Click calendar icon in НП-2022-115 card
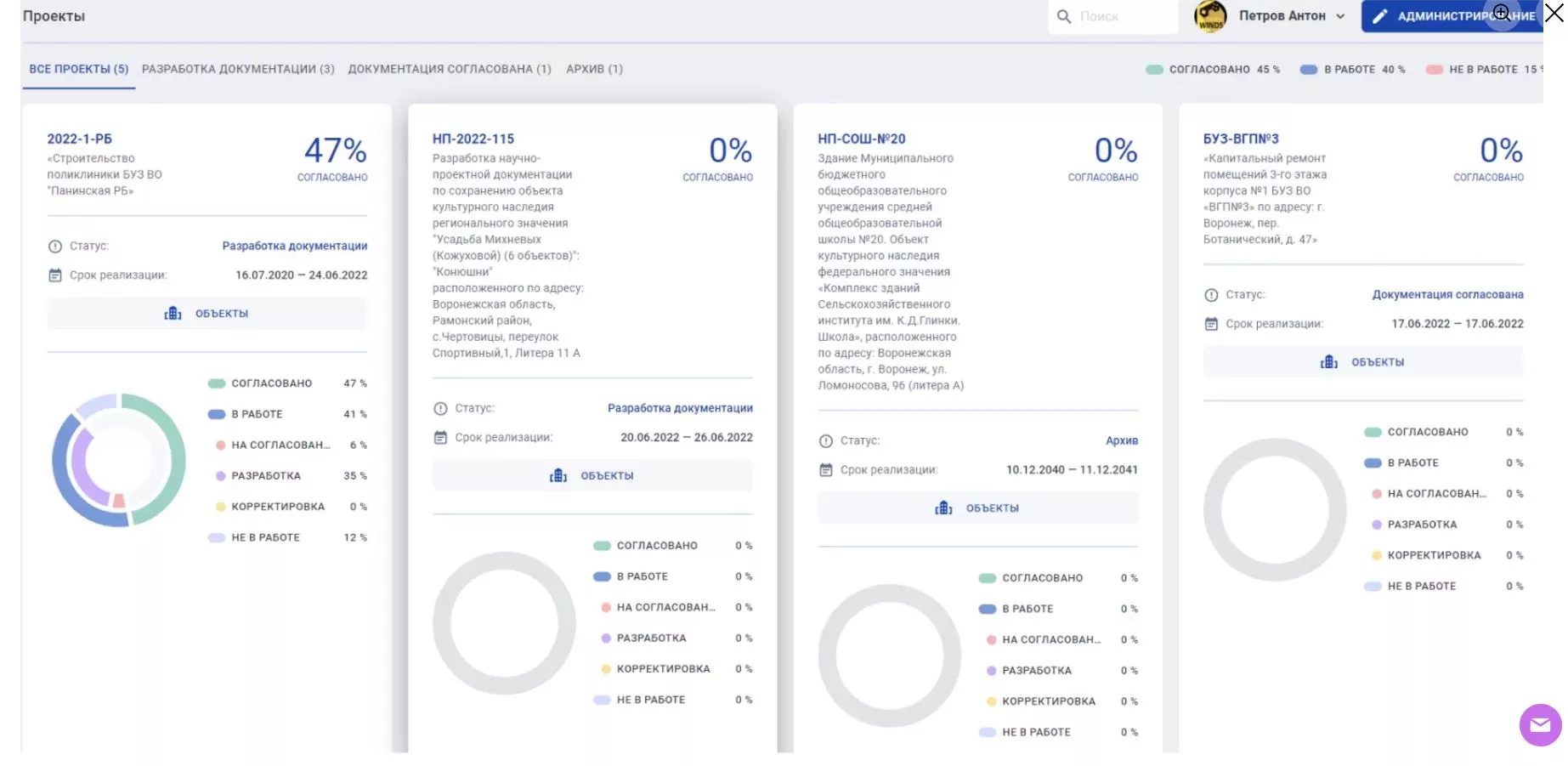This screenshot has height=766, width=1568. [x=440, y=438]
